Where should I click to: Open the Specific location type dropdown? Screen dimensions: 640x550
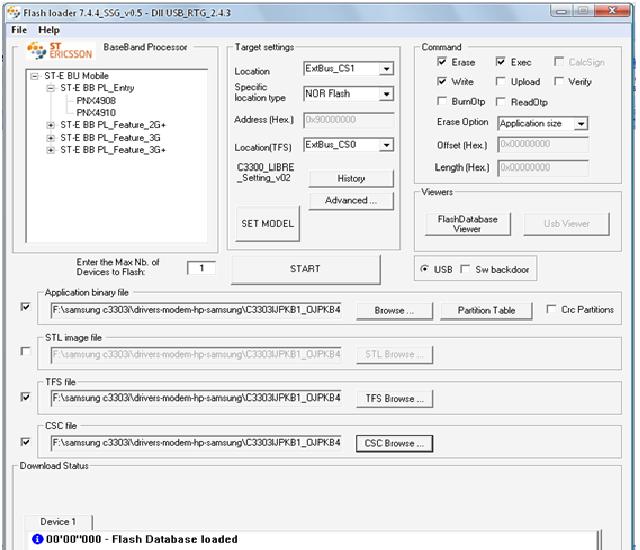pyautogui.click(x=386, y=94)
